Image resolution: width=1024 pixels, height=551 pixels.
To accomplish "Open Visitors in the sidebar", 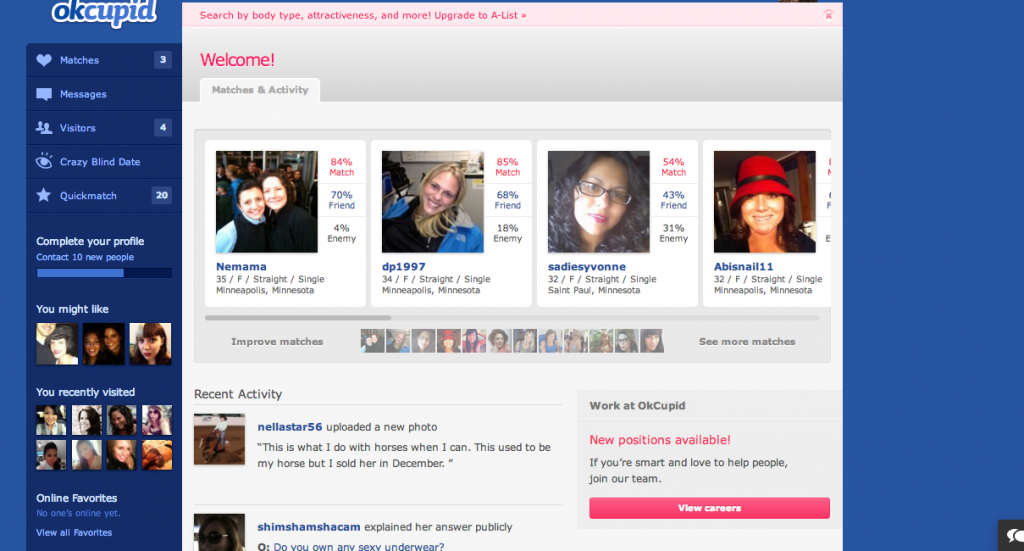I will [104, 128].
